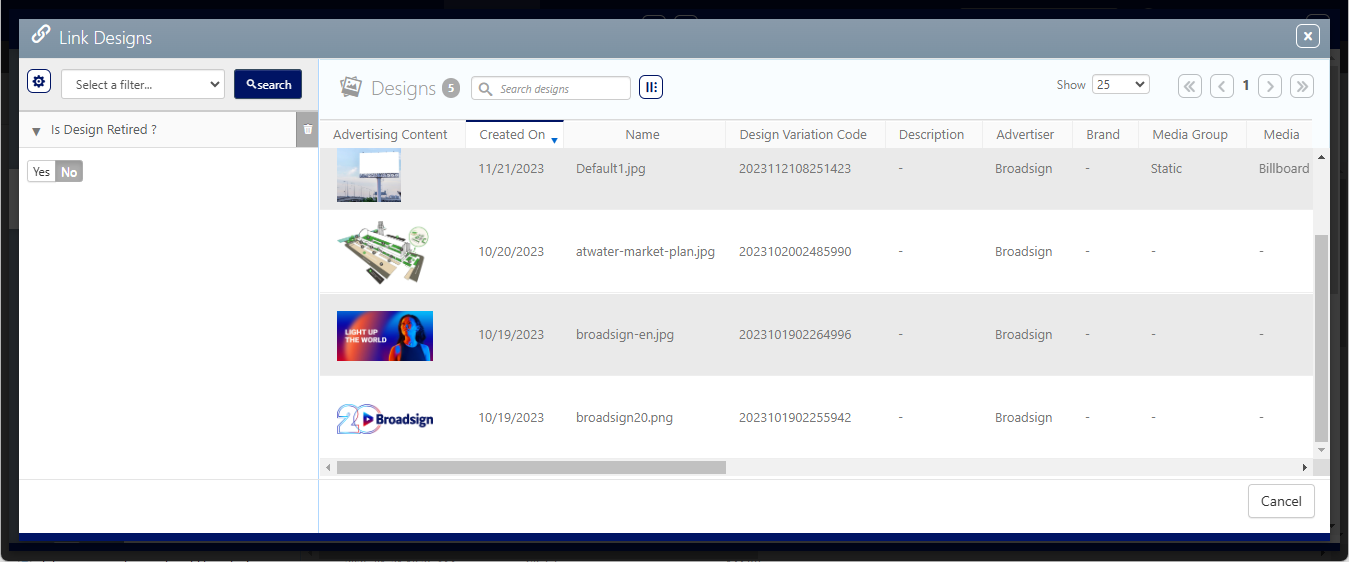Click the Cancel button
Viewport: 1349px width, 562px height.
(x=1281, y=501)
